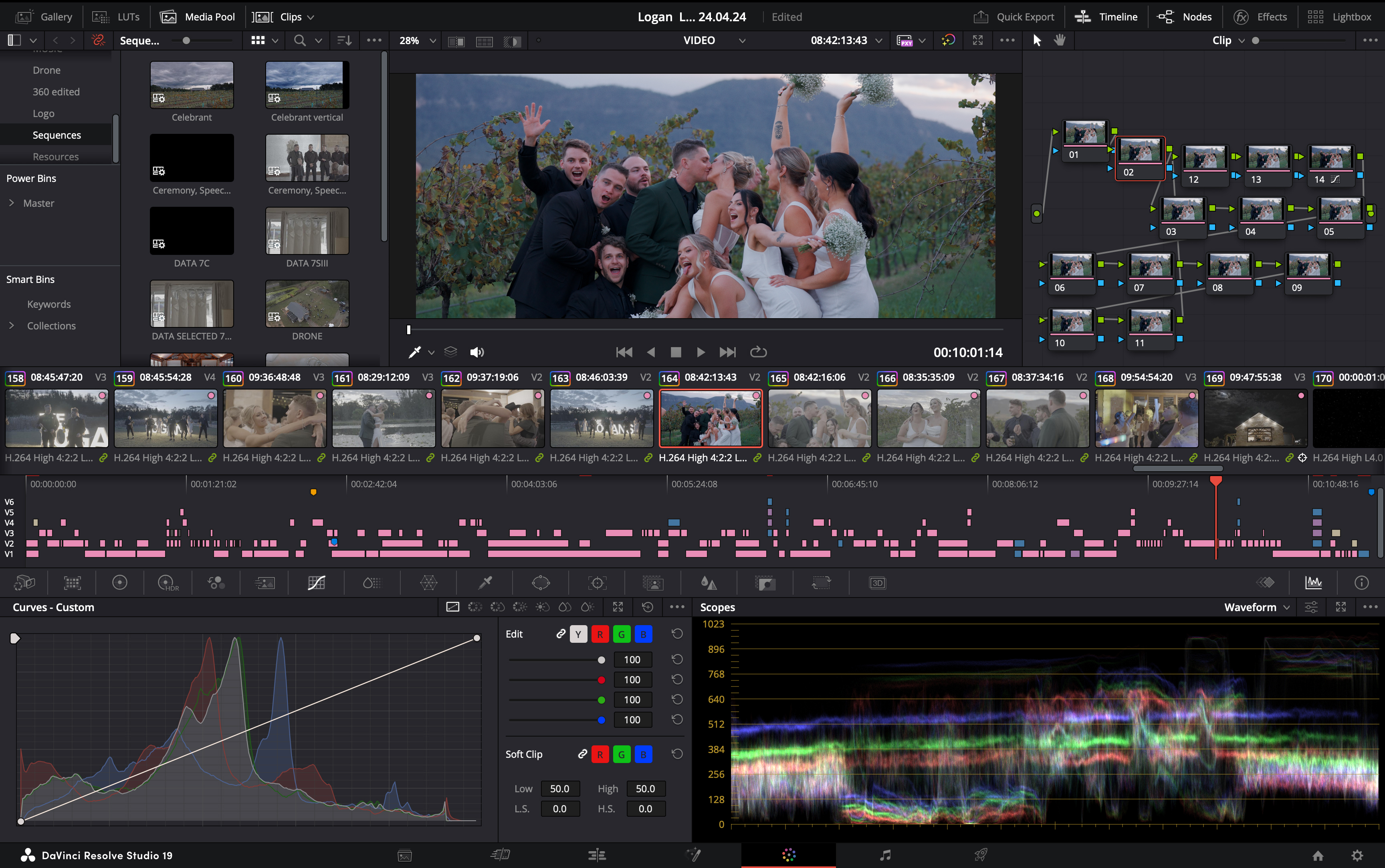The width and height of the screenshot is (1385, 868).
Task: Toggle the Media Pool panel
Action: tap(198, 17)
